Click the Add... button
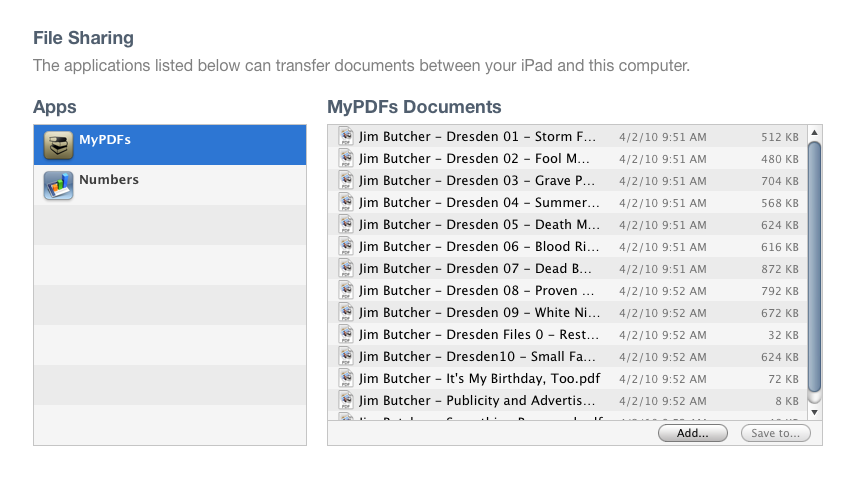853x484 pixels. (693, 433)
